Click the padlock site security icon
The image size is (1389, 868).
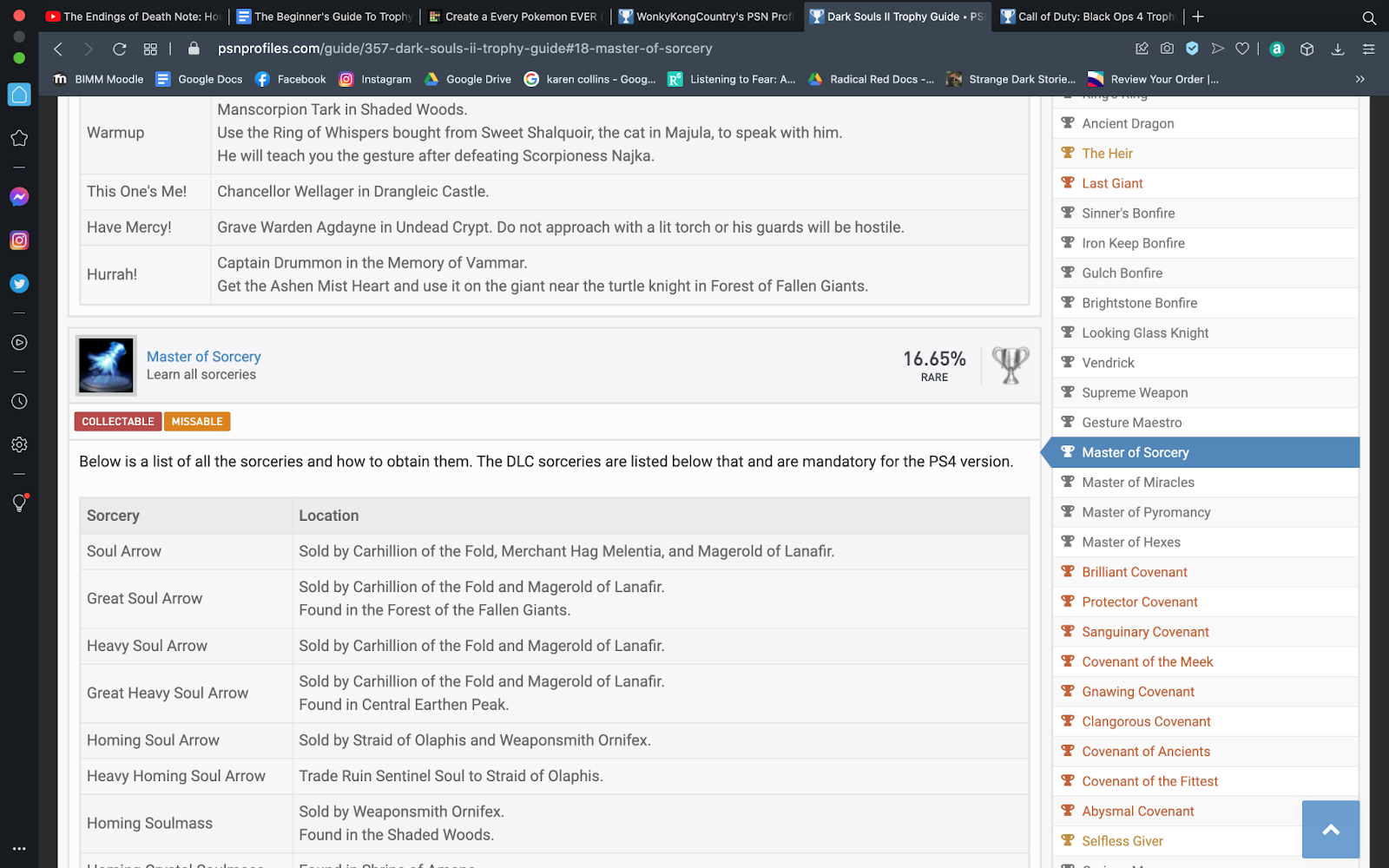coord(194,49)
